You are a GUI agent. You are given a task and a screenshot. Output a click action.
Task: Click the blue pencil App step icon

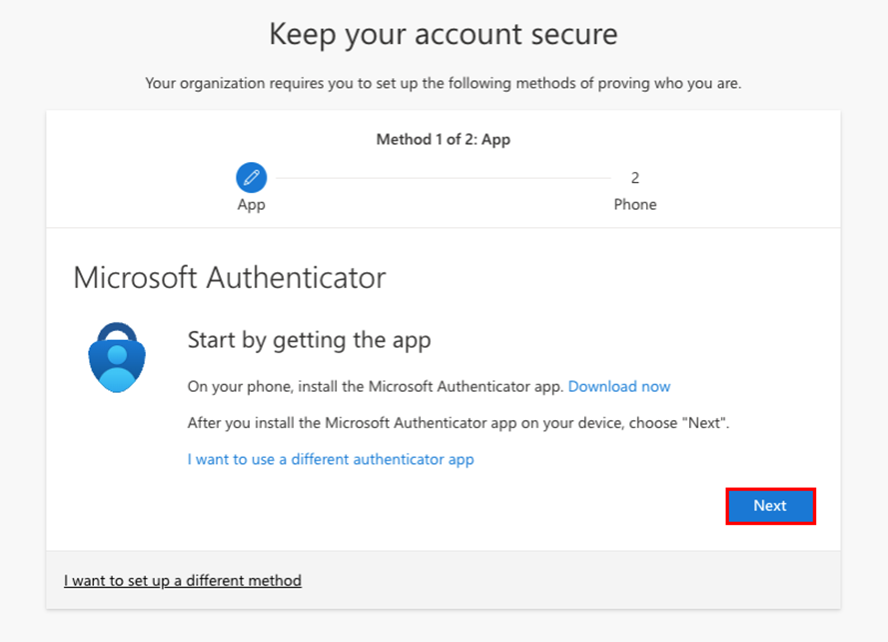[x=250, y=176]
